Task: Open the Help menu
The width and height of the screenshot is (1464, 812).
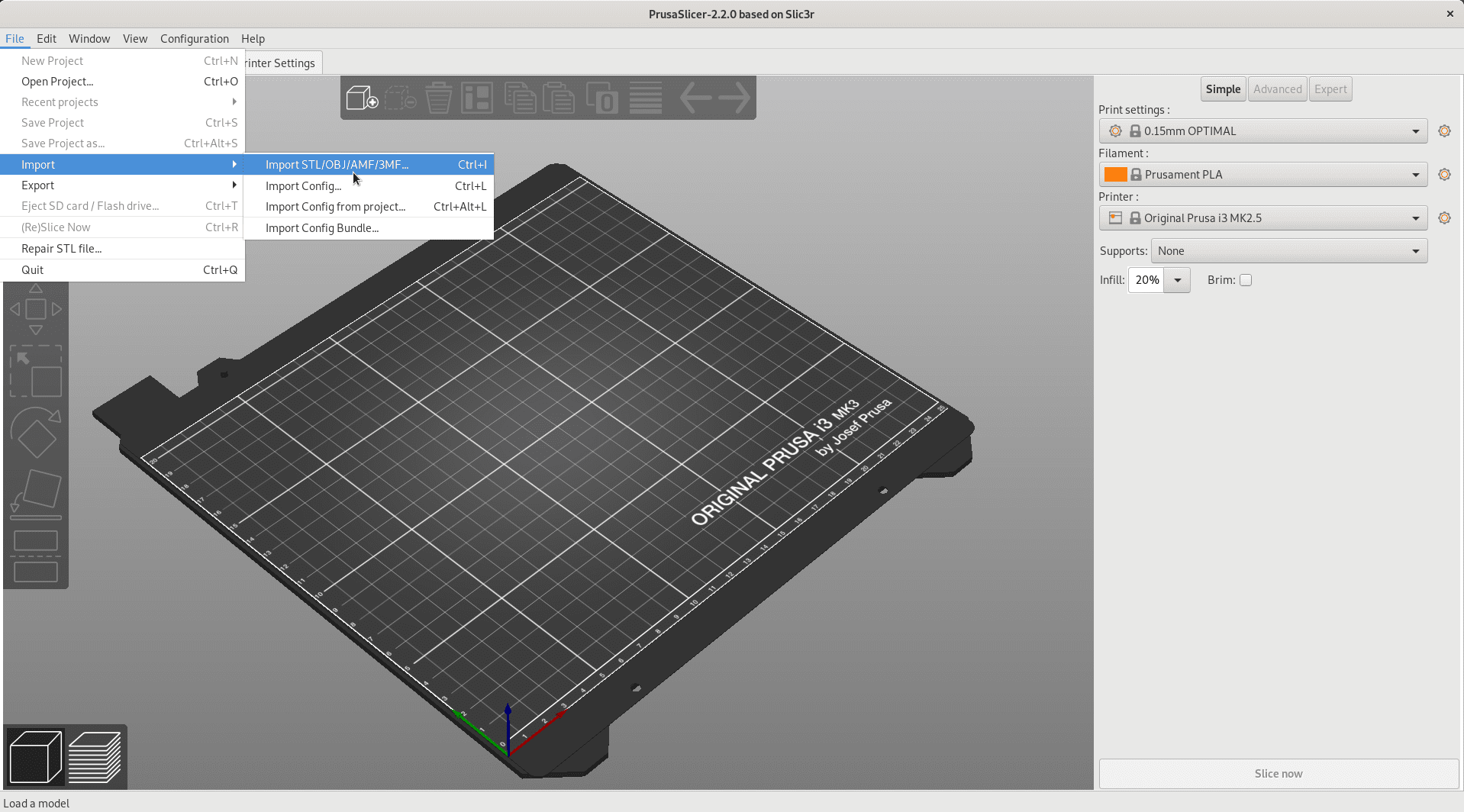Action: tap(253, 39)
